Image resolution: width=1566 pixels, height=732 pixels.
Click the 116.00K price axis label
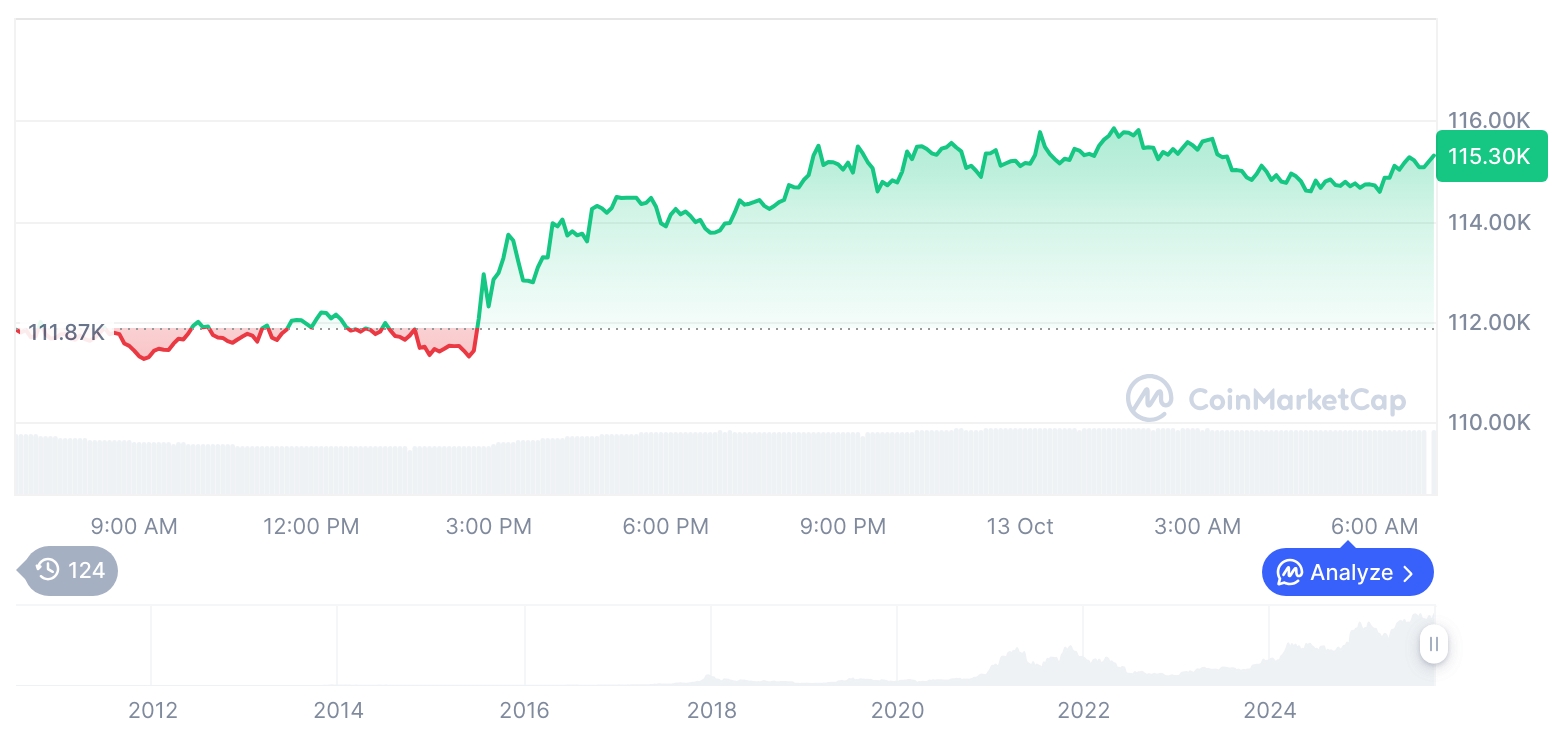[x=1489, y=120]
